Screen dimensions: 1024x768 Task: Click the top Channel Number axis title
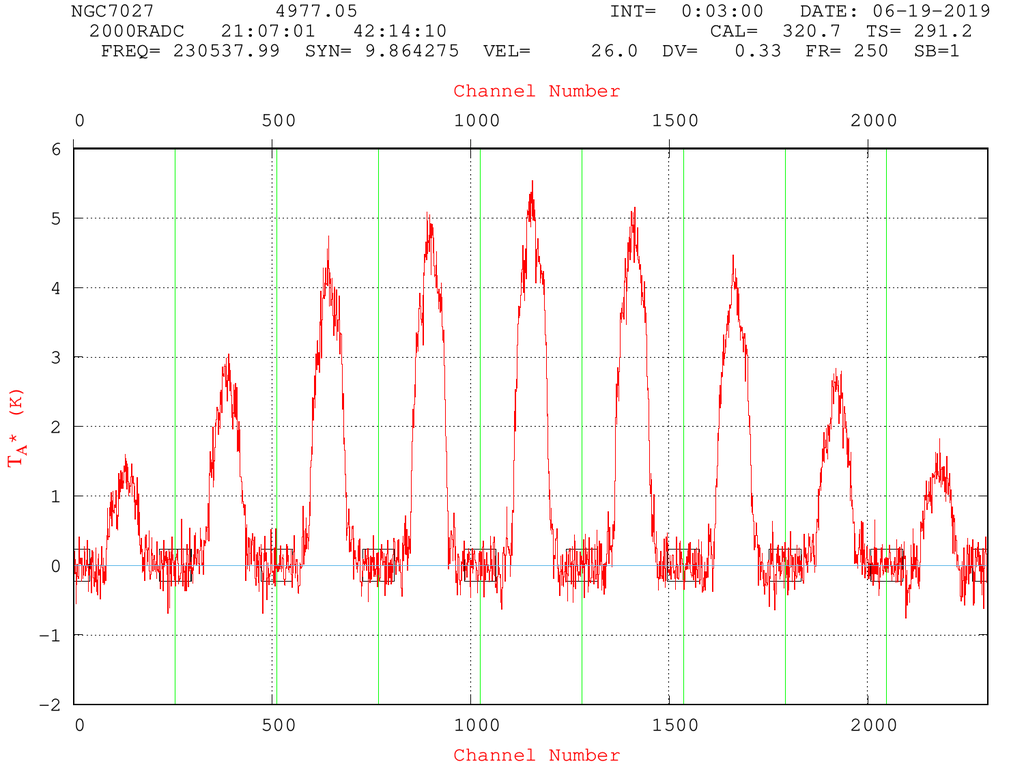537,91
